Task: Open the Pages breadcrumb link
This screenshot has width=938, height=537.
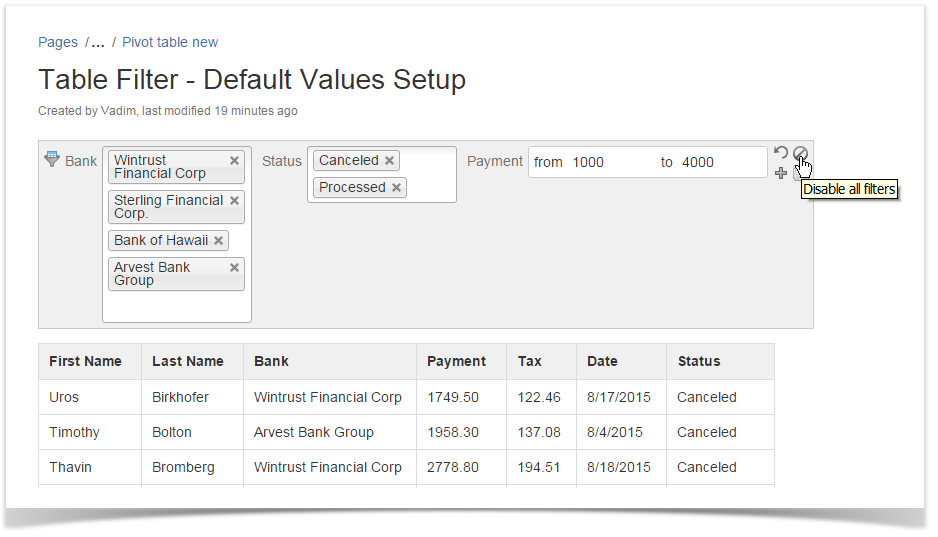Action: 58,42
